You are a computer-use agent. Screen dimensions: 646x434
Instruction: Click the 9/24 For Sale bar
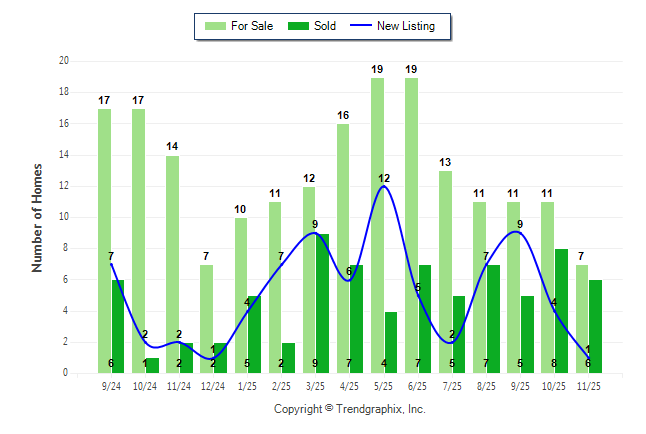pyautogui.click(x=105, y=240)
